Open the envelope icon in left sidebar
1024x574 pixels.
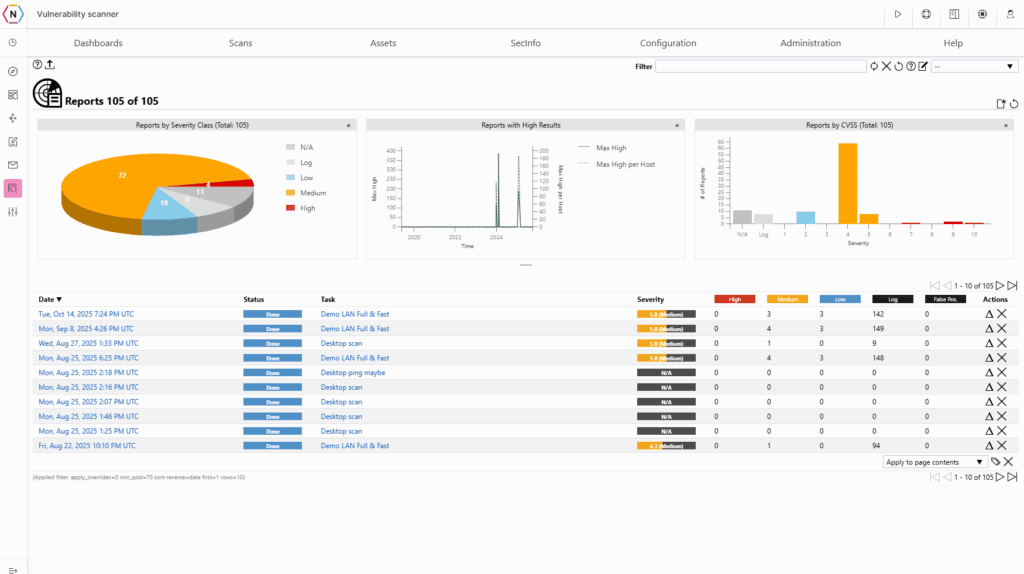click(13, 165)
